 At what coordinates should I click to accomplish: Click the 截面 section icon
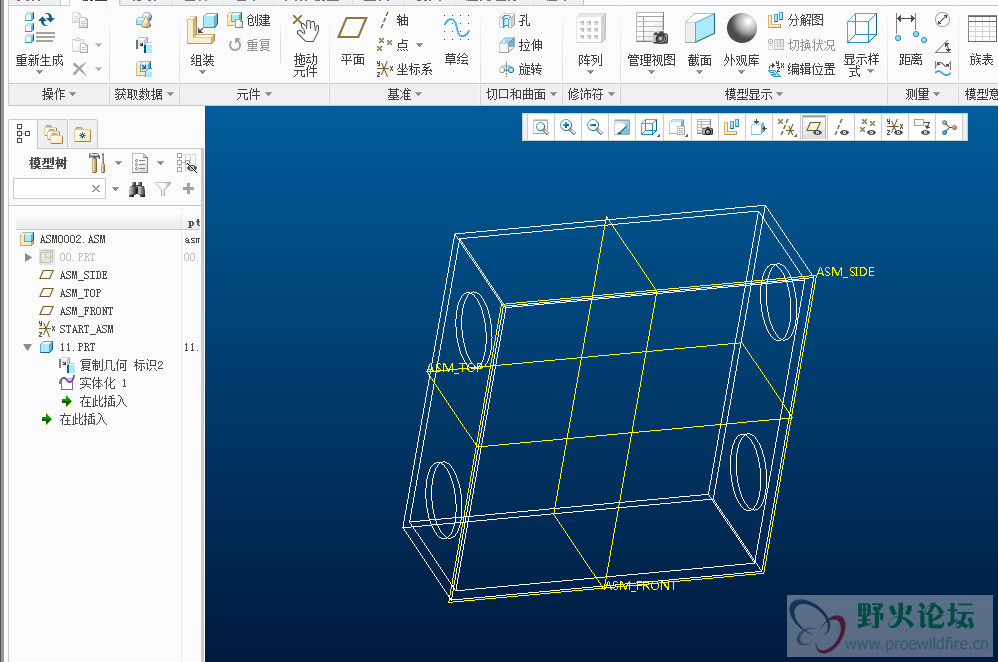pos(699,29)
